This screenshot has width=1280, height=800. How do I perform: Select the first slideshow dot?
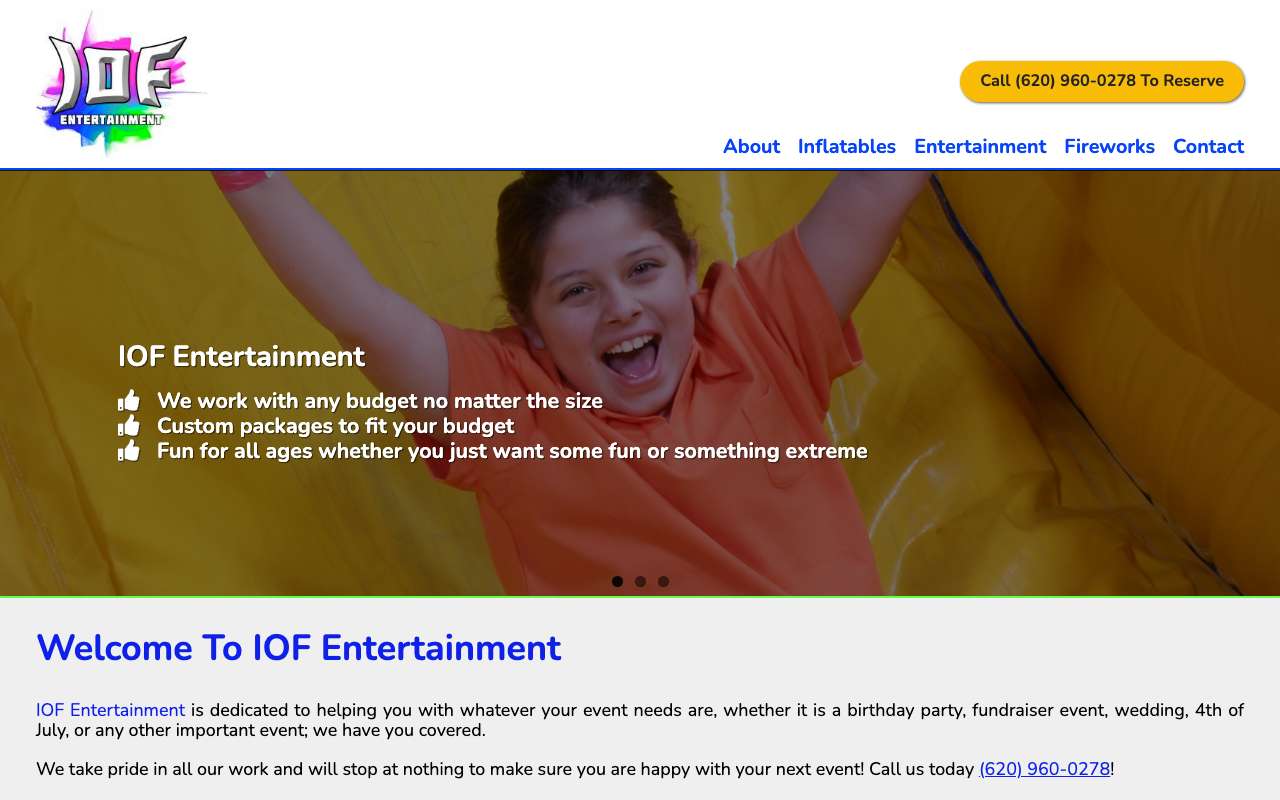coord(617,581)
